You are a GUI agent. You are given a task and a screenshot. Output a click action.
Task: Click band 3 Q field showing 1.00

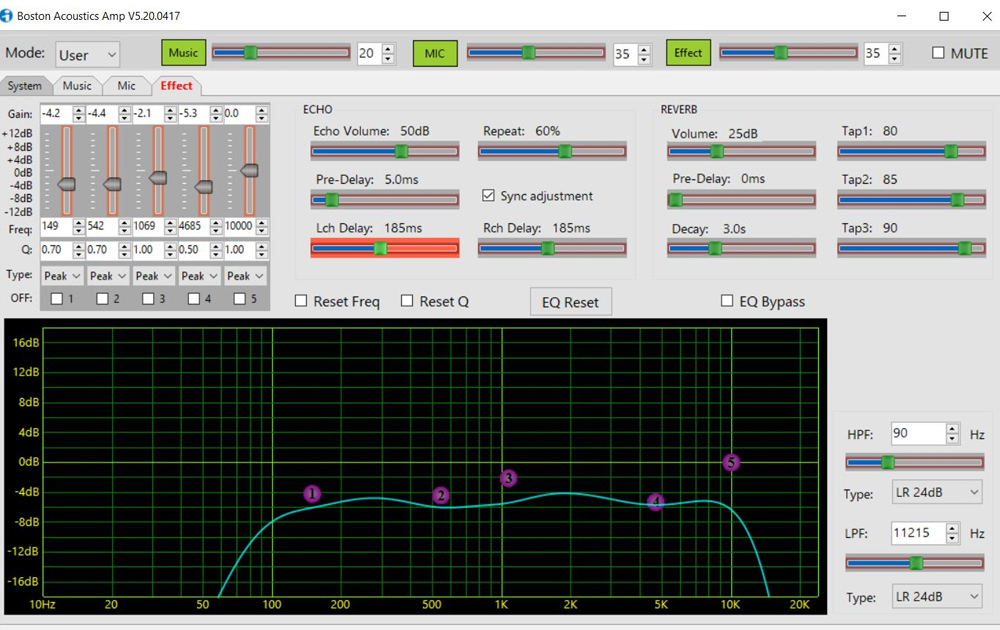148,250
